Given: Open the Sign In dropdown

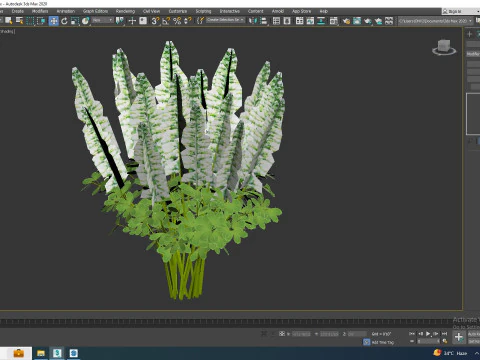Looking at the screenshot, I should (460, 11).
